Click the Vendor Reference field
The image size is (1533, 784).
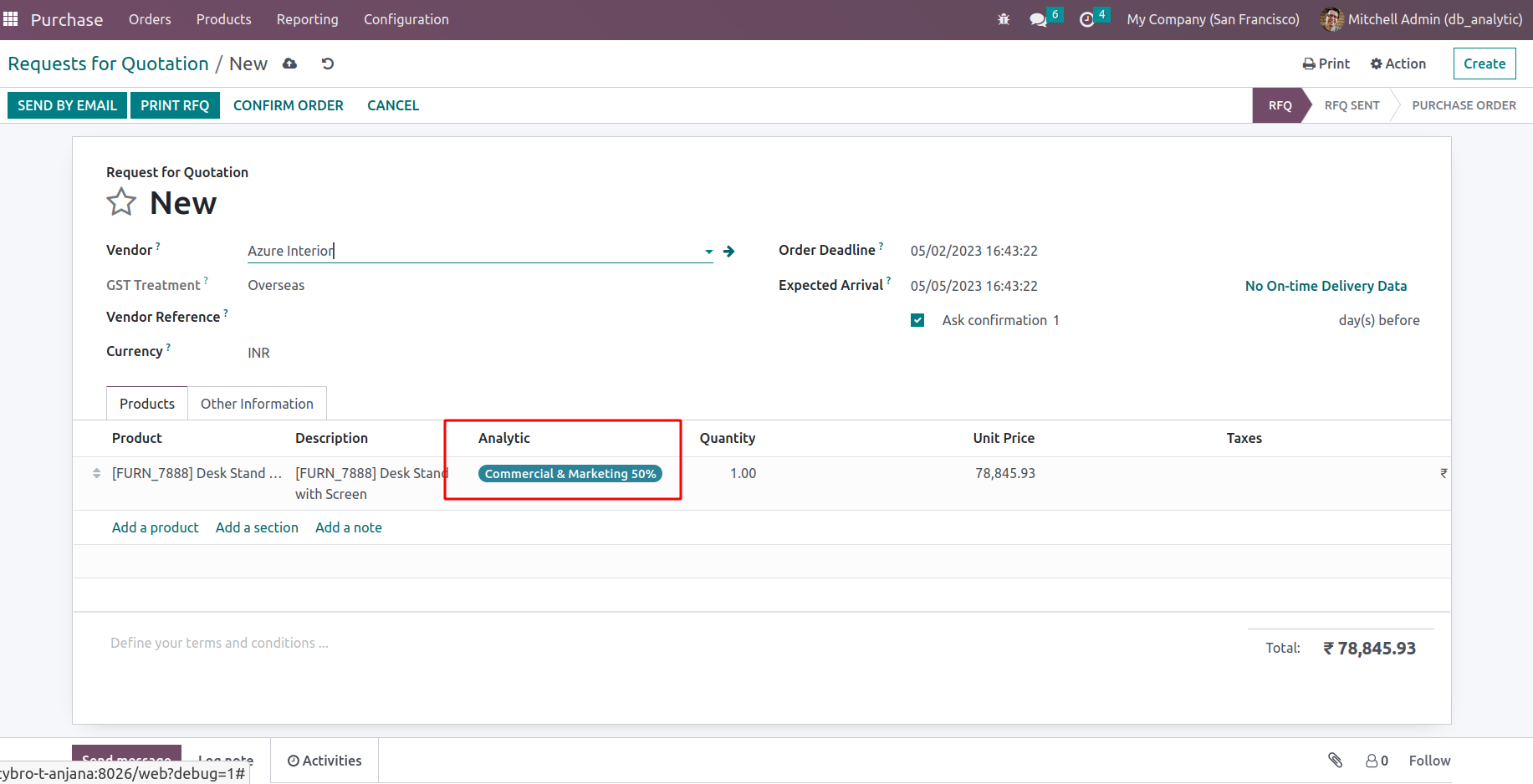coord(480,318)
